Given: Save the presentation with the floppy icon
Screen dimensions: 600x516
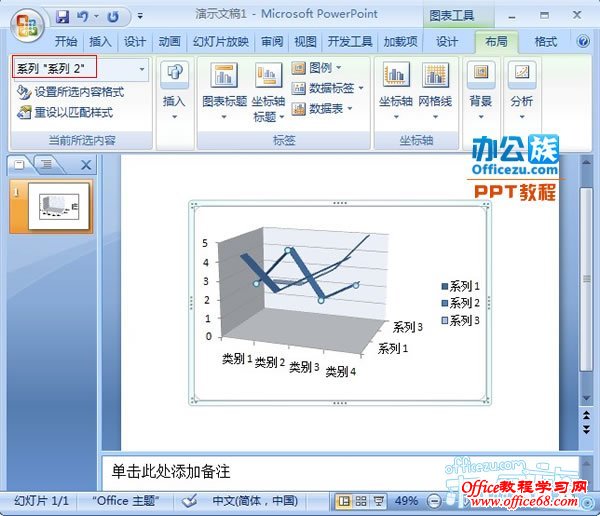Looking at the screenshot, I should click(x=62, y=16).
